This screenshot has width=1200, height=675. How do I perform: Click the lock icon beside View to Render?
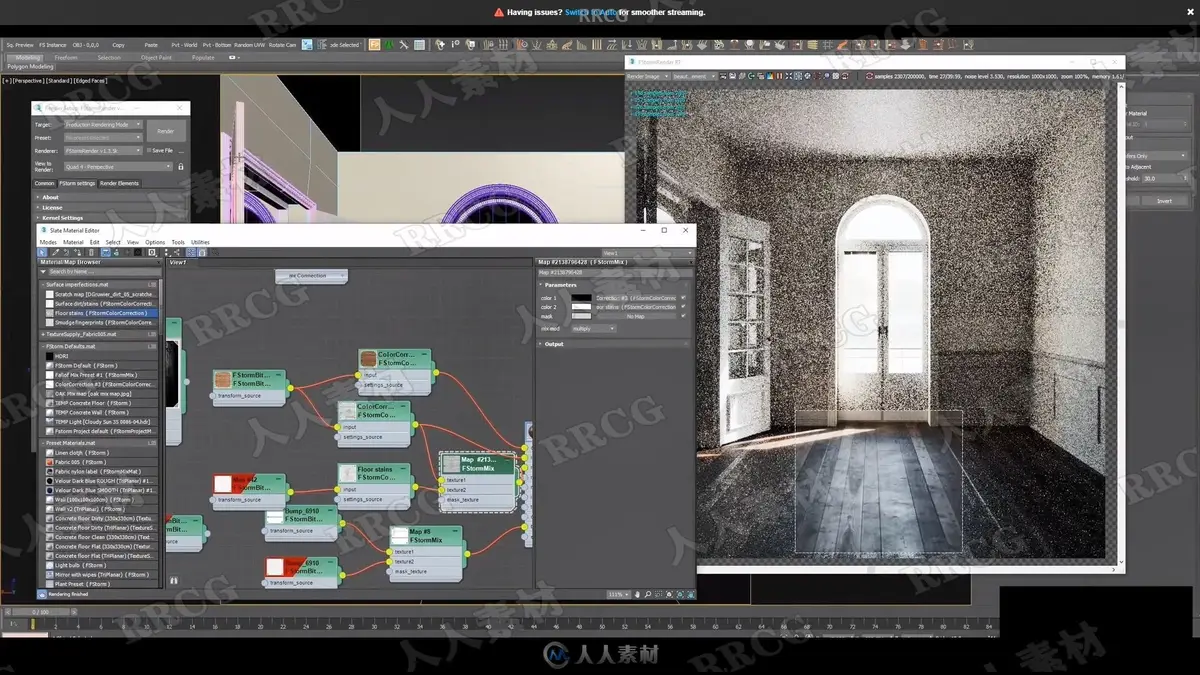[183, 167]
